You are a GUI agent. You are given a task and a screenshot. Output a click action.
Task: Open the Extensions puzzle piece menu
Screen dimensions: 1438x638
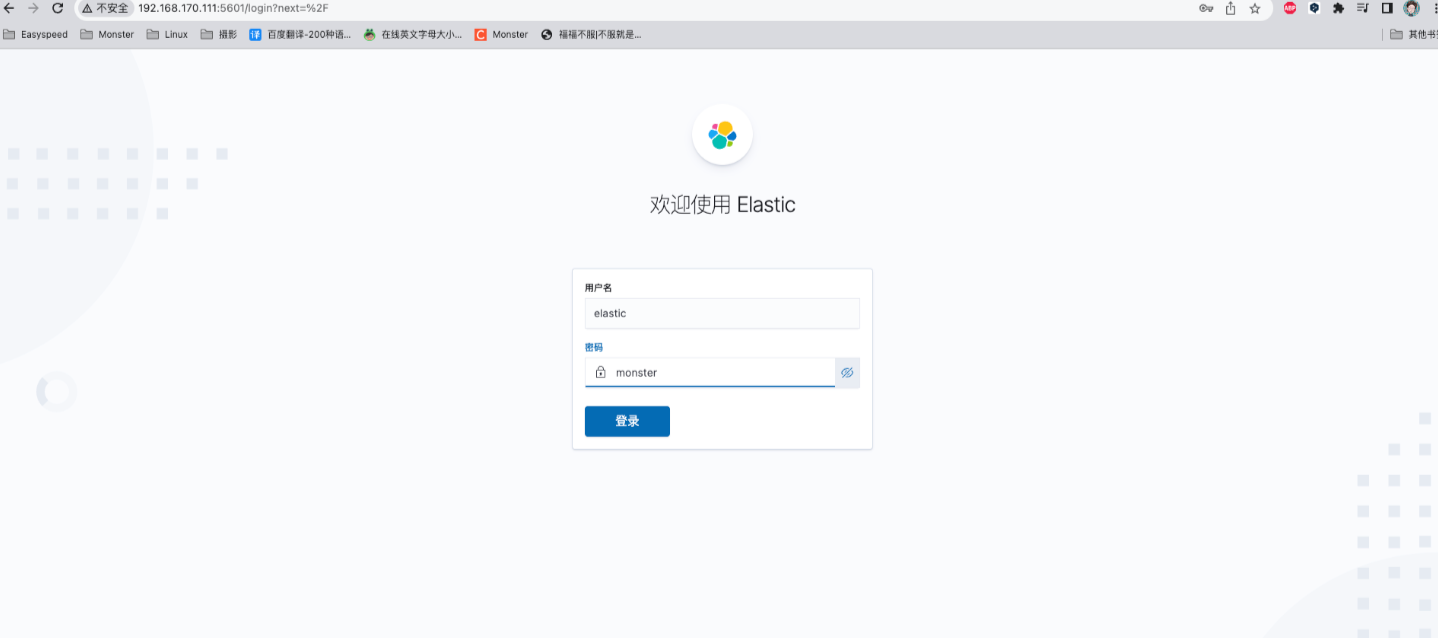[x=1338, y=8]
